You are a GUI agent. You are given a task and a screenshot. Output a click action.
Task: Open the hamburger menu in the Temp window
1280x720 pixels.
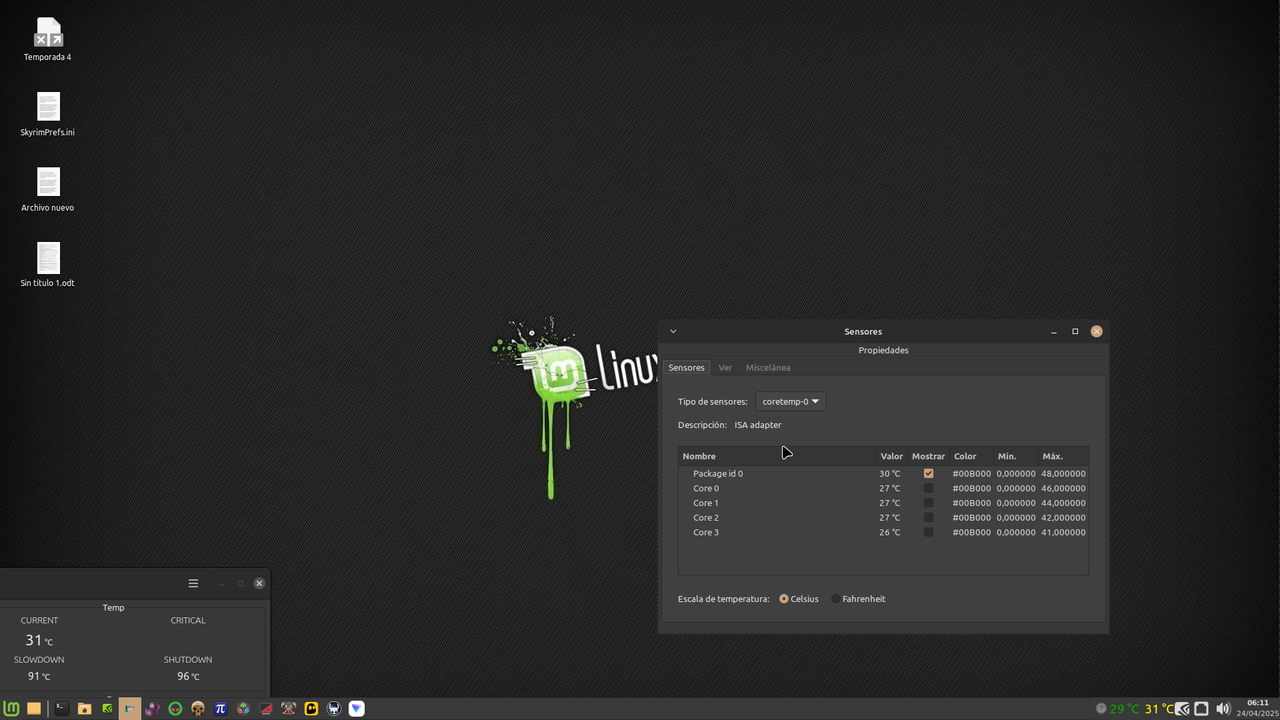point(193,583)
